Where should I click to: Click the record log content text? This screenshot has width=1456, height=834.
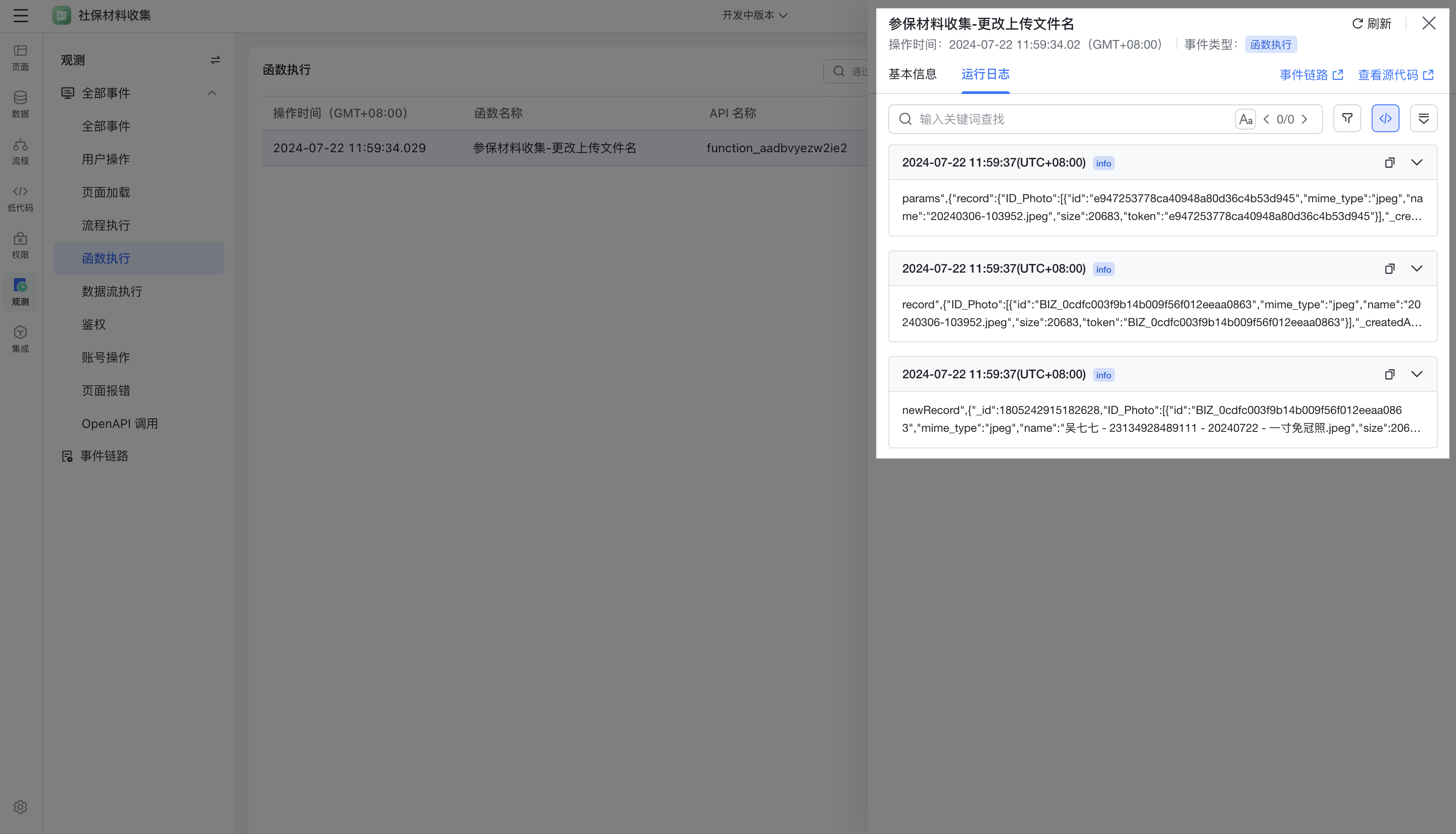pos(1162,314)
